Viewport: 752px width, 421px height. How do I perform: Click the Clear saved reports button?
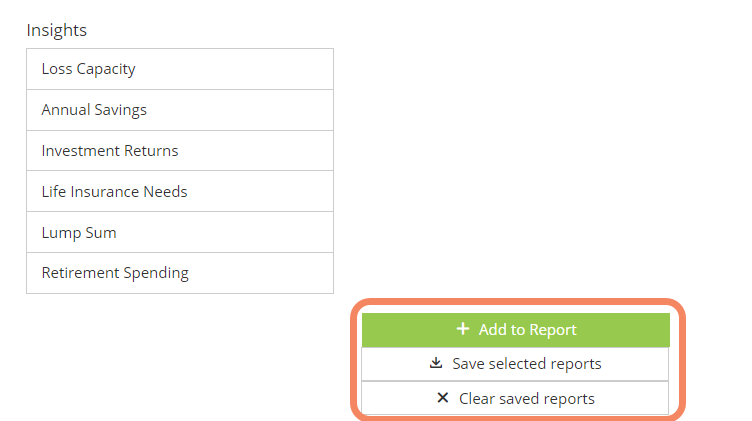click(x=515, y=398)
